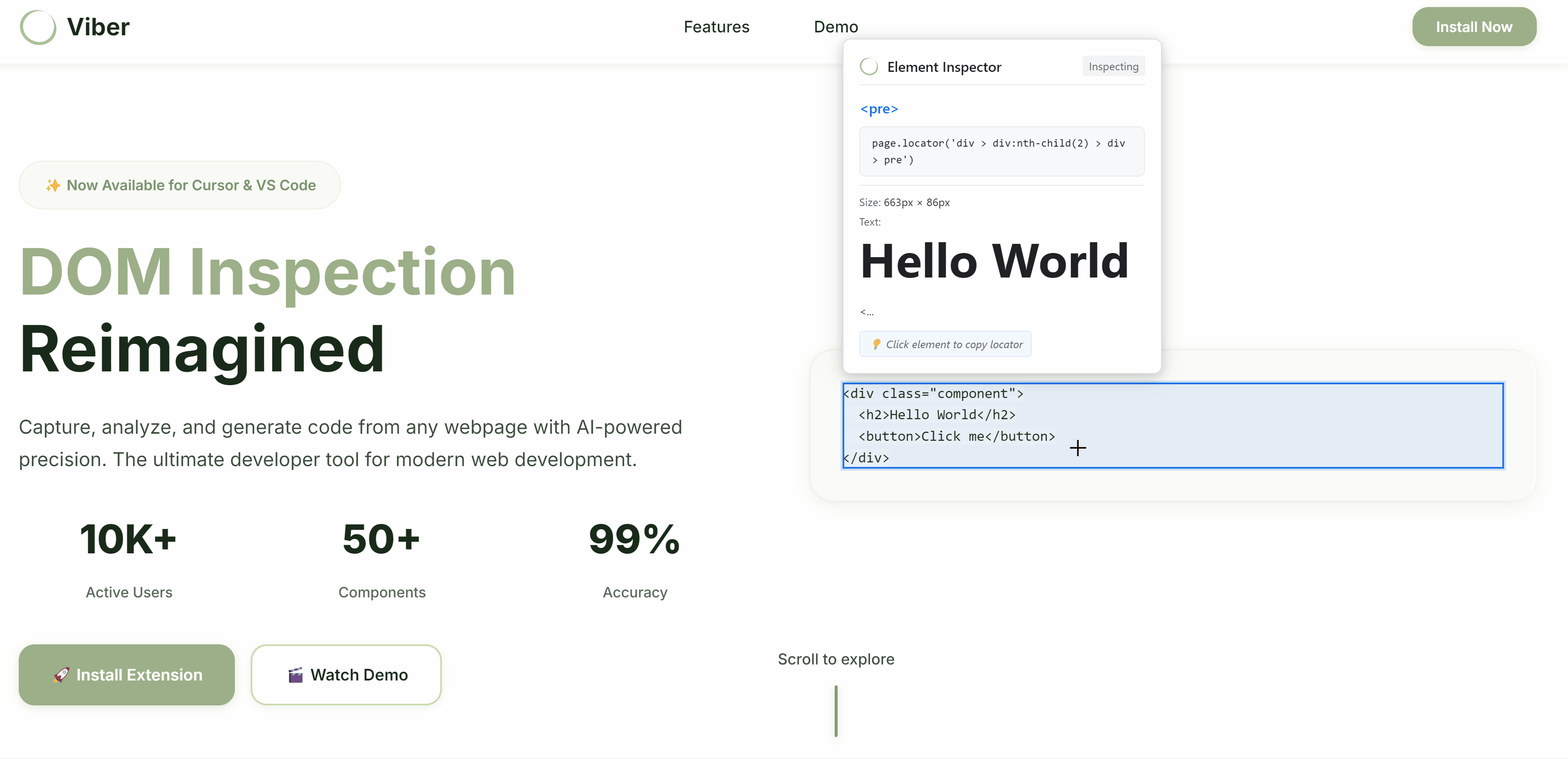Click the Install Extension button
1568x759 pixels.
127,675
